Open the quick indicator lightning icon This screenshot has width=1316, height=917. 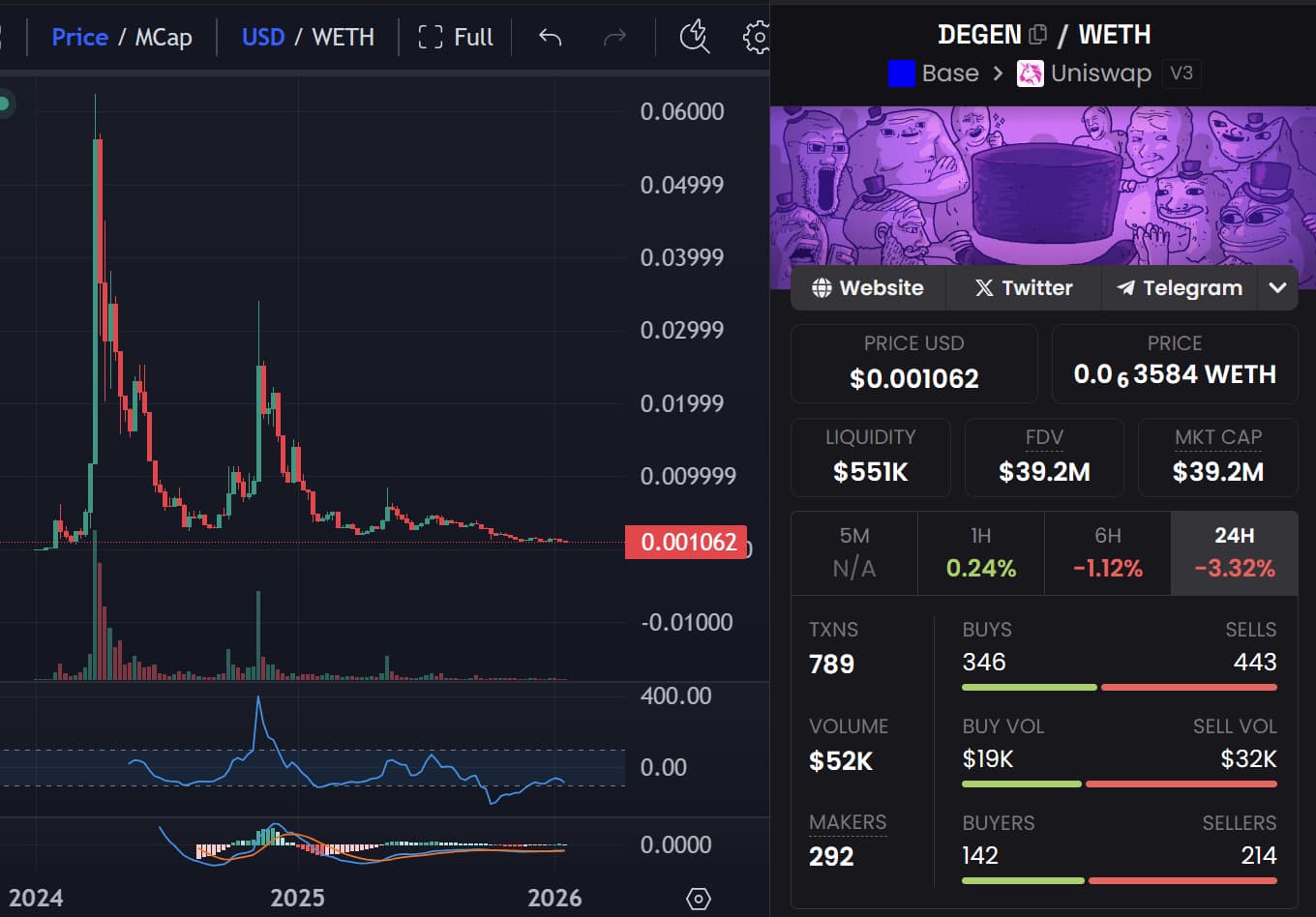(x=694, y=38)
